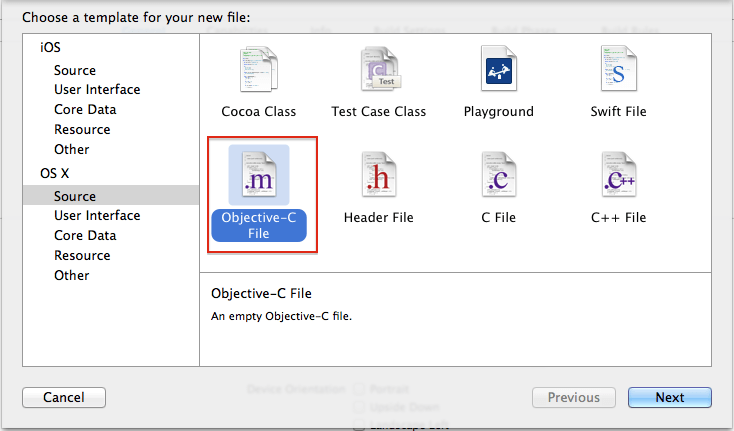Viewport: 734px width, 431px height.
Task: Click the Objective-C File .m icon
Action: point(259,175)
